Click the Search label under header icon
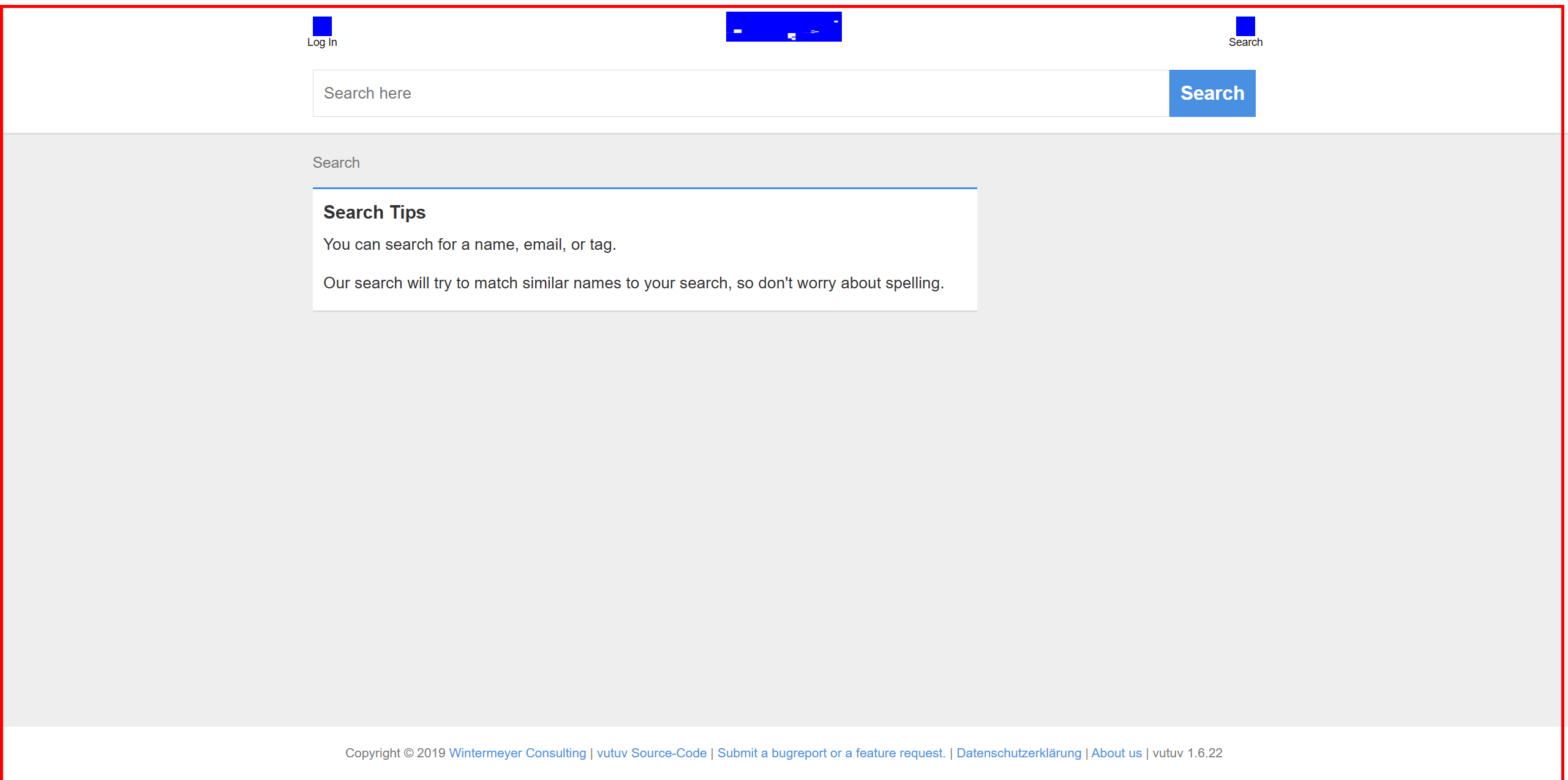 (x=1245, y=42)
